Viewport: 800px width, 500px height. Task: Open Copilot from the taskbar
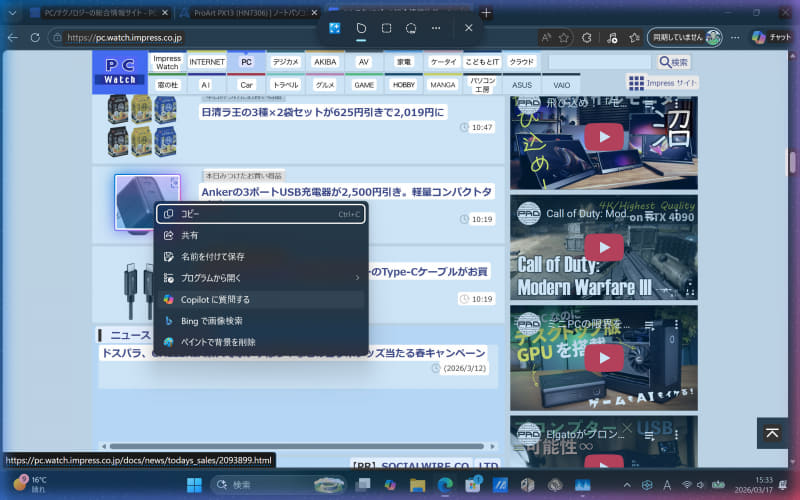coord(390,485)
